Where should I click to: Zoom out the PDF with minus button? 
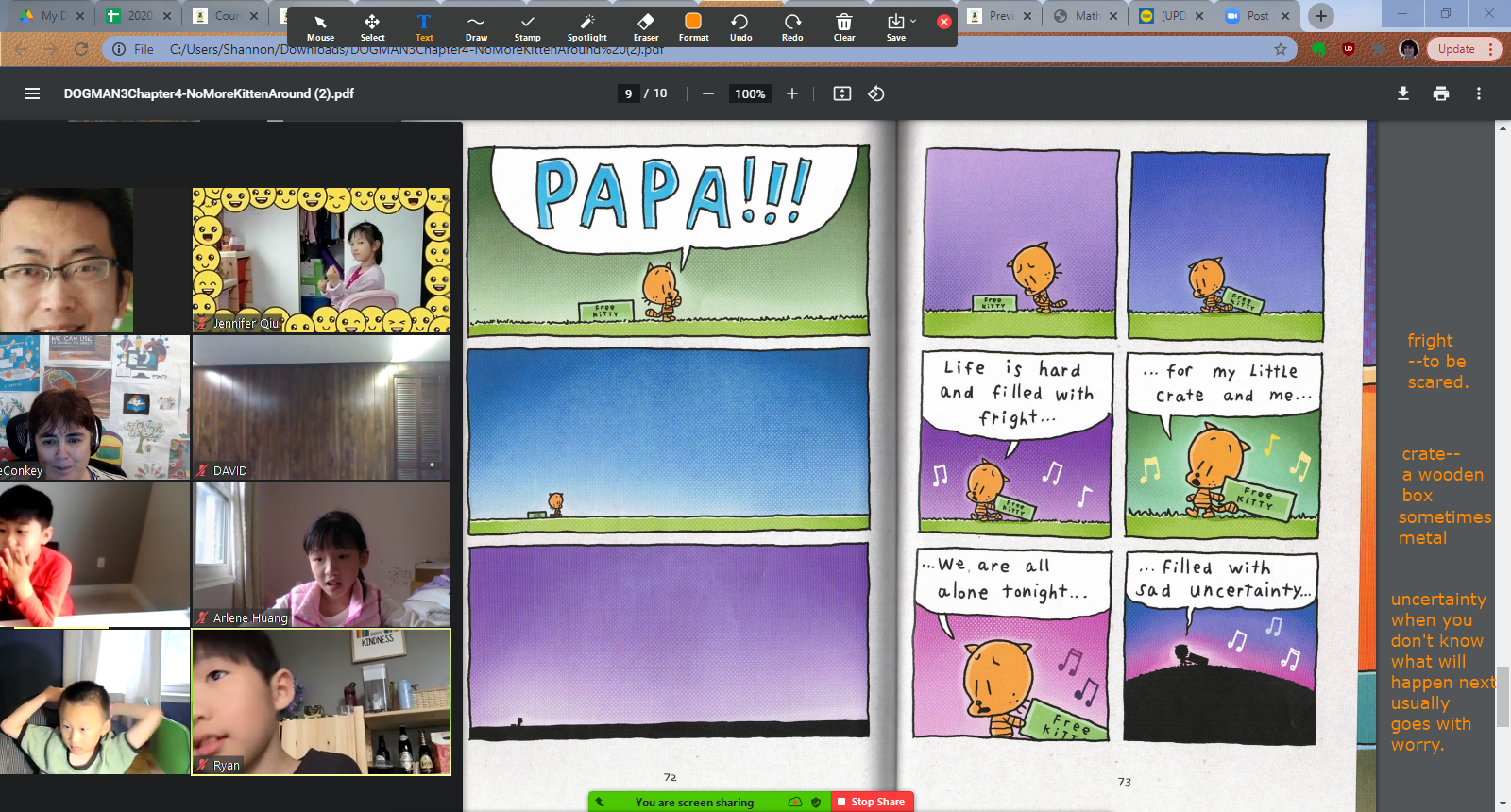click(707, 93)
